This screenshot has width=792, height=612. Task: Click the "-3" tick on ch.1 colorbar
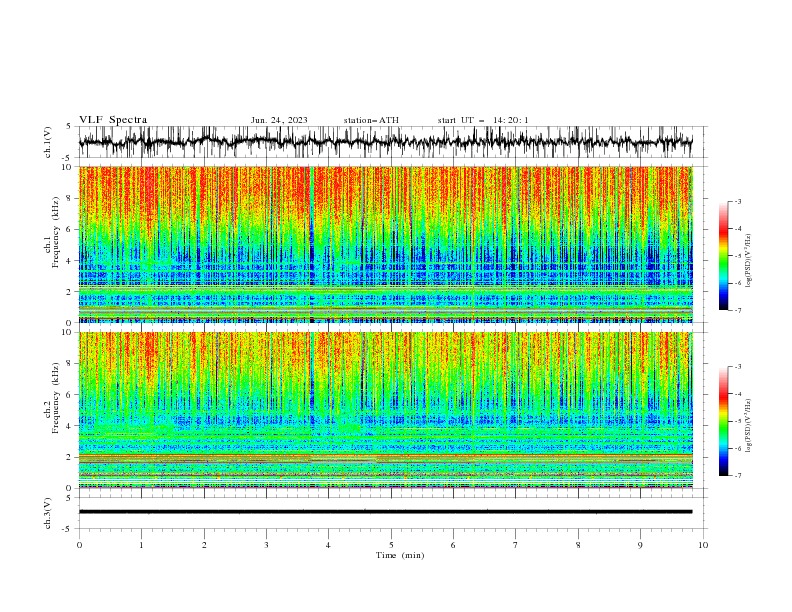click(738, 201)
